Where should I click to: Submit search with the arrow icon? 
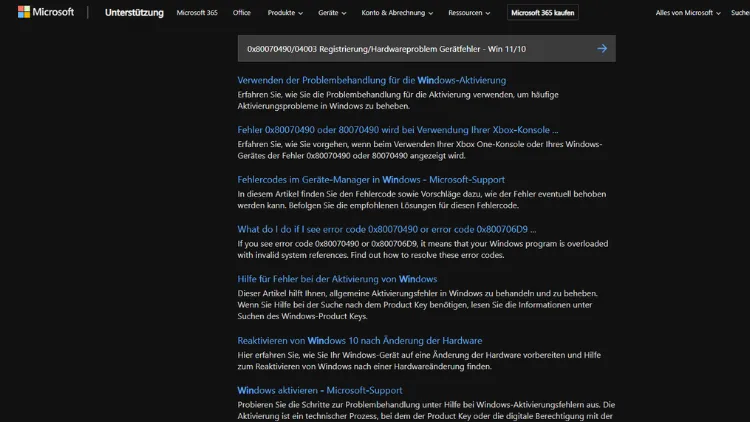[602, 48]
